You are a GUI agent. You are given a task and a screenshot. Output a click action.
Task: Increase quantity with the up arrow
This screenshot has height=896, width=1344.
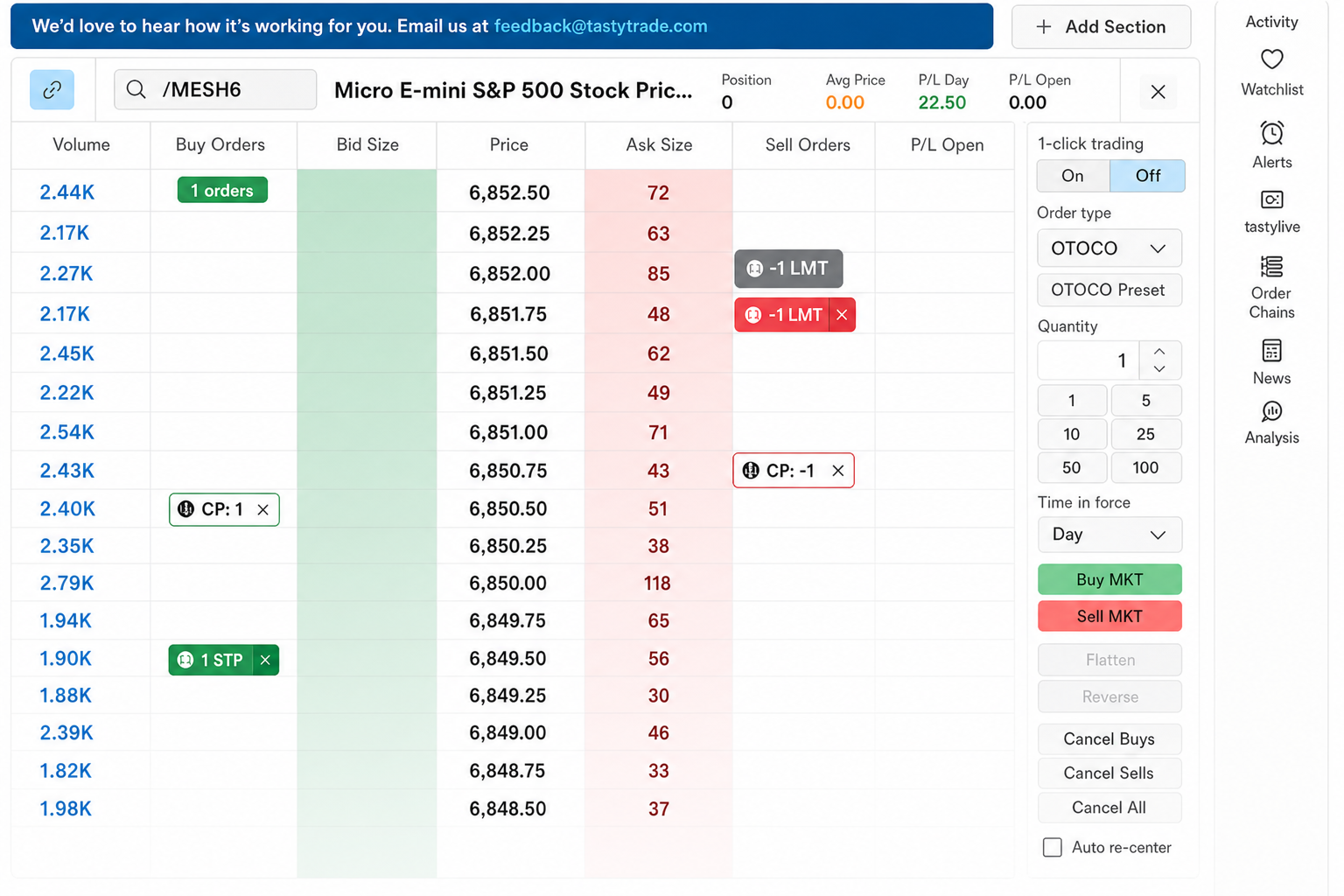click(x=1159, y=351)
